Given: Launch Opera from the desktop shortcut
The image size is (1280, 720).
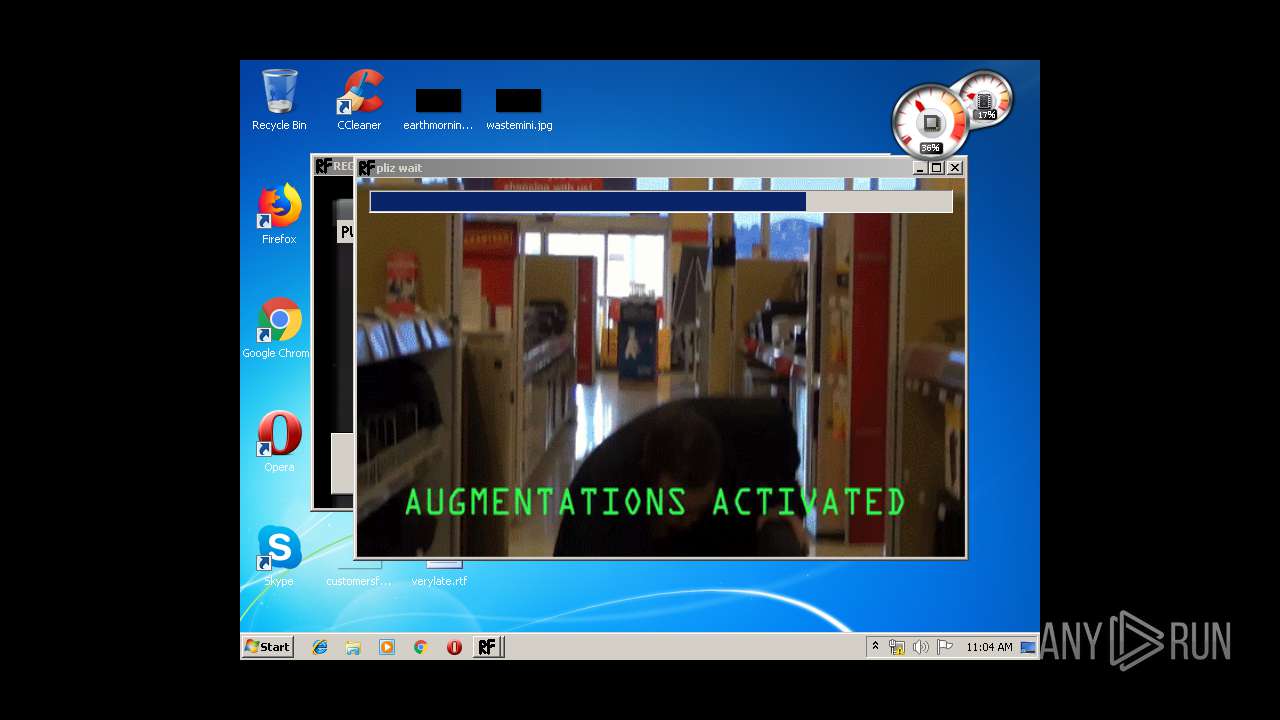Looking at the screenshot, I should [x=279, y=441].
